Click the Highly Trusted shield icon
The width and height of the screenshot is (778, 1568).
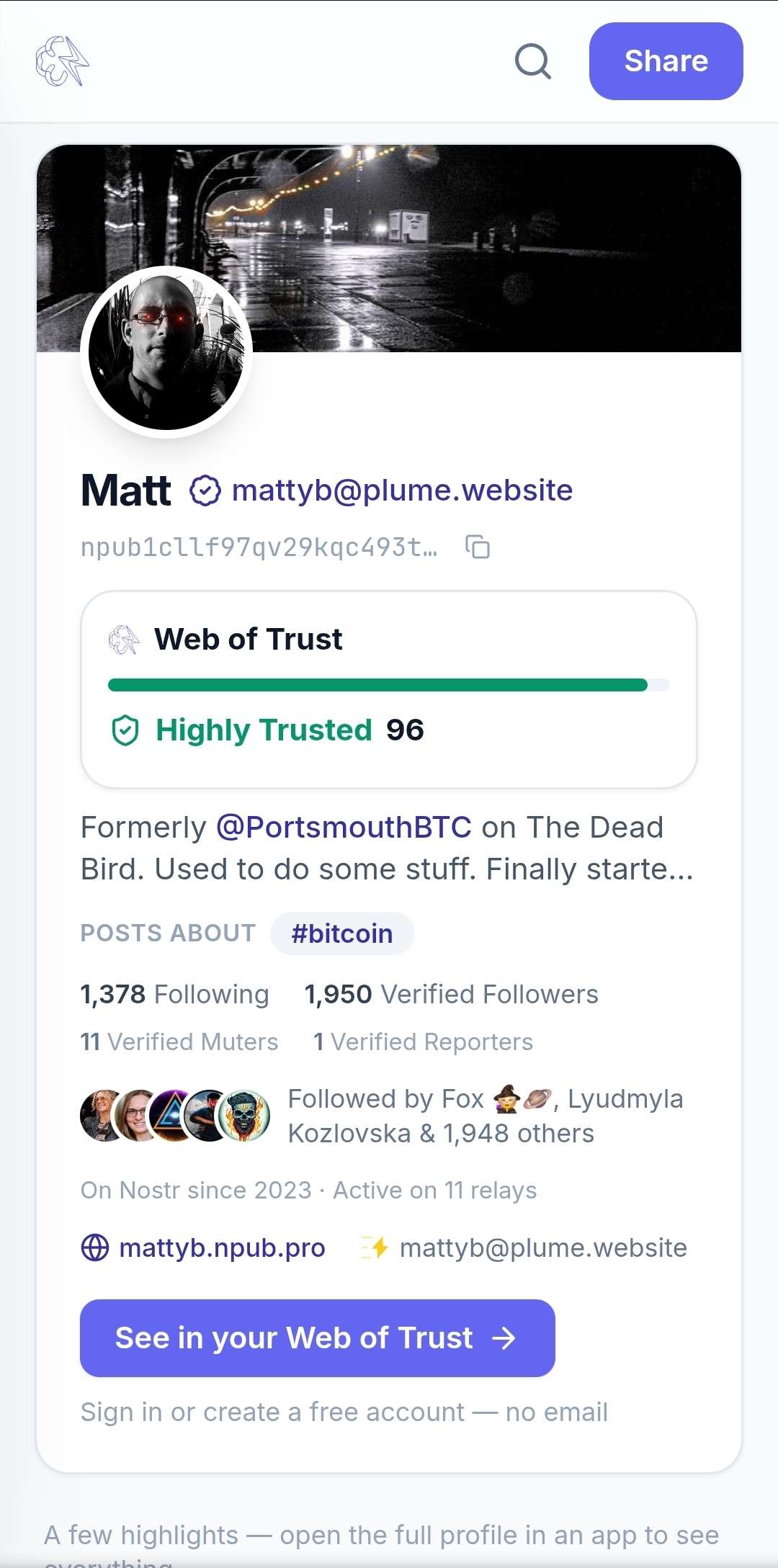[125, 730]
